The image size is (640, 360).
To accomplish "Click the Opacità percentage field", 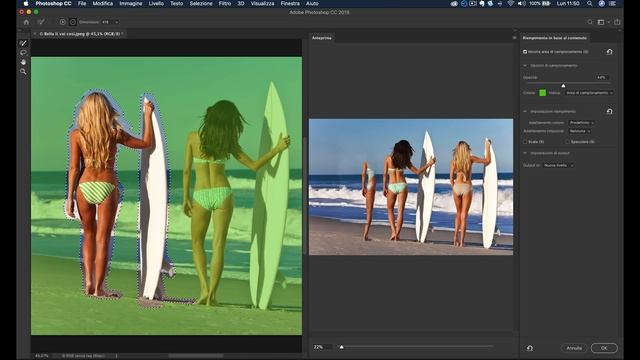I will (602, 77).
